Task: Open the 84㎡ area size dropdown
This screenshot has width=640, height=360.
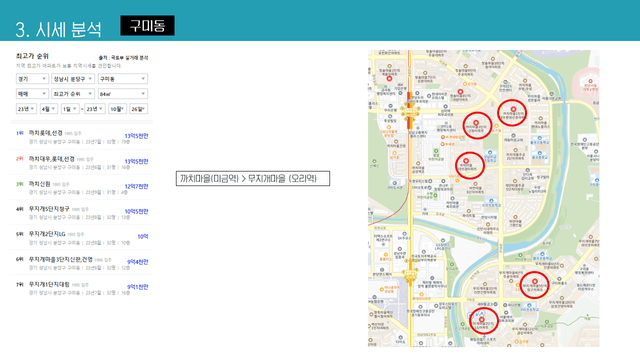Action: tap(122, 94)
